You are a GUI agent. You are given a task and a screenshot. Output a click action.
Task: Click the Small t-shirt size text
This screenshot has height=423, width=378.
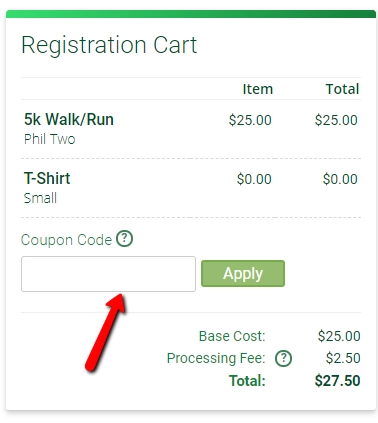click(x=40, y=198)
